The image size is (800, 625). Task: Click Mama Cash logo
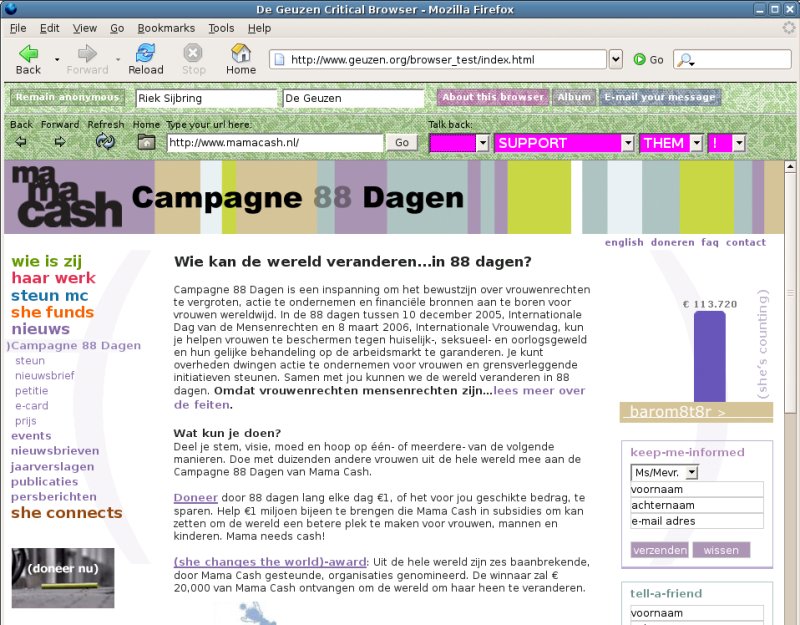point(67,196)
